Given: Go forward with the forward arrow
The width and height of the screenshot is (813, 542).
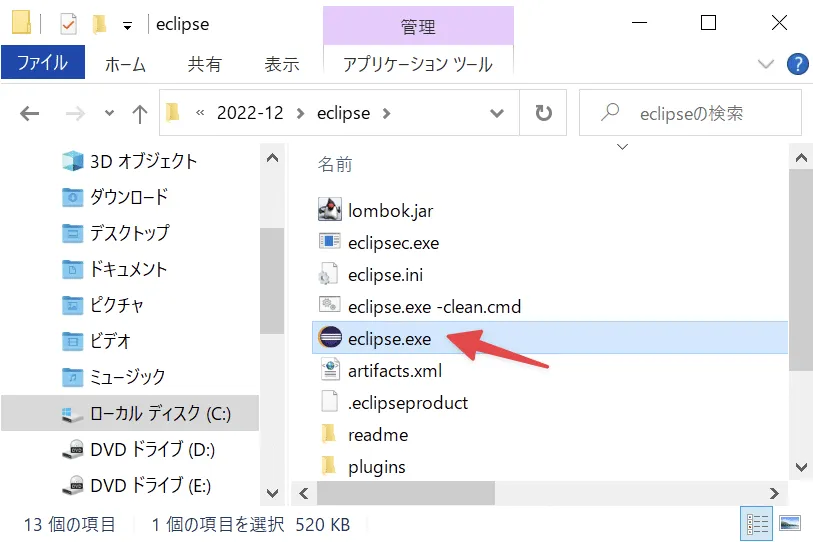Looking at the screenshot, I should point(75,113).
